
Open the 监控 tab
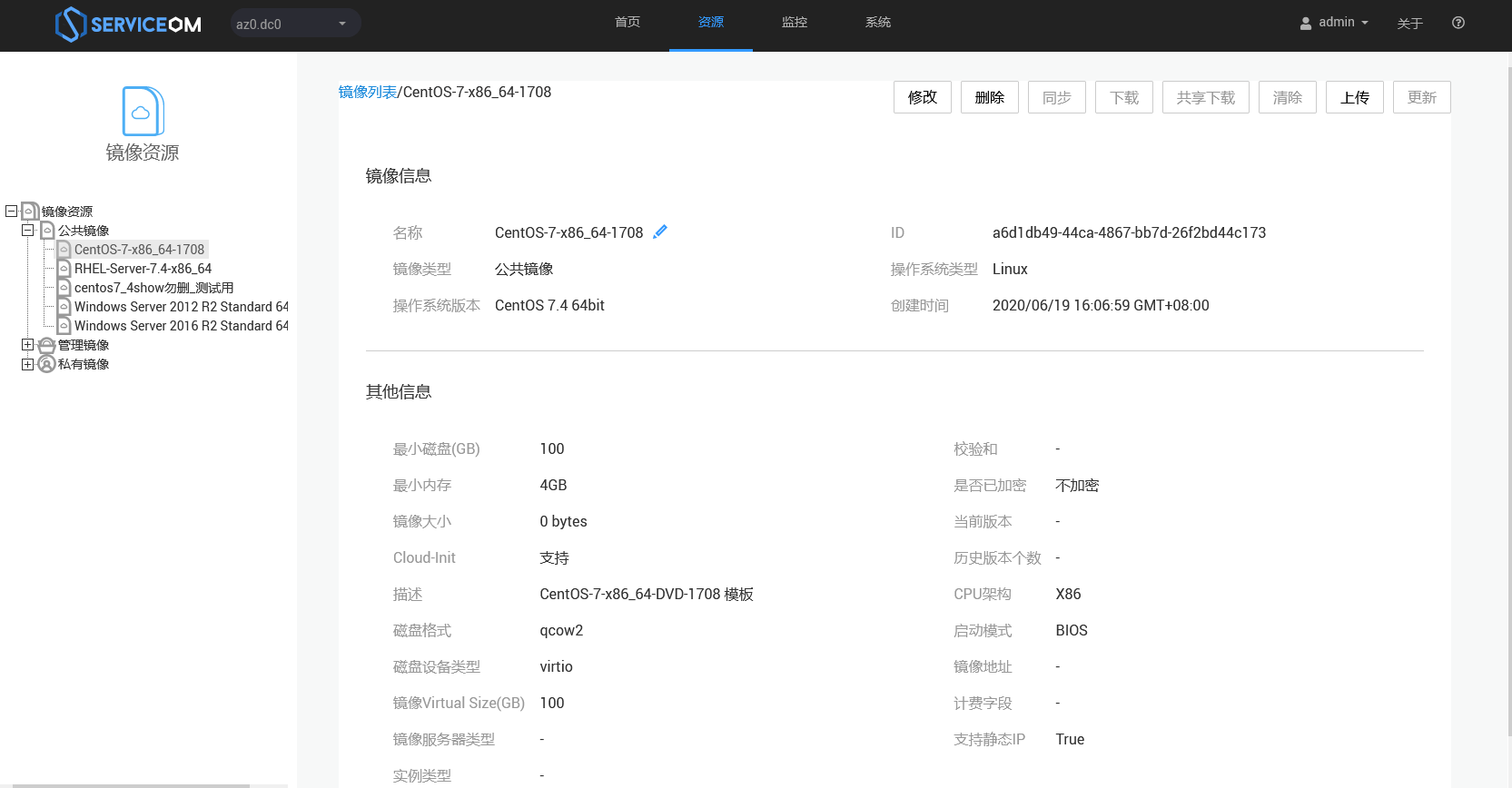(x=795, y=23)
